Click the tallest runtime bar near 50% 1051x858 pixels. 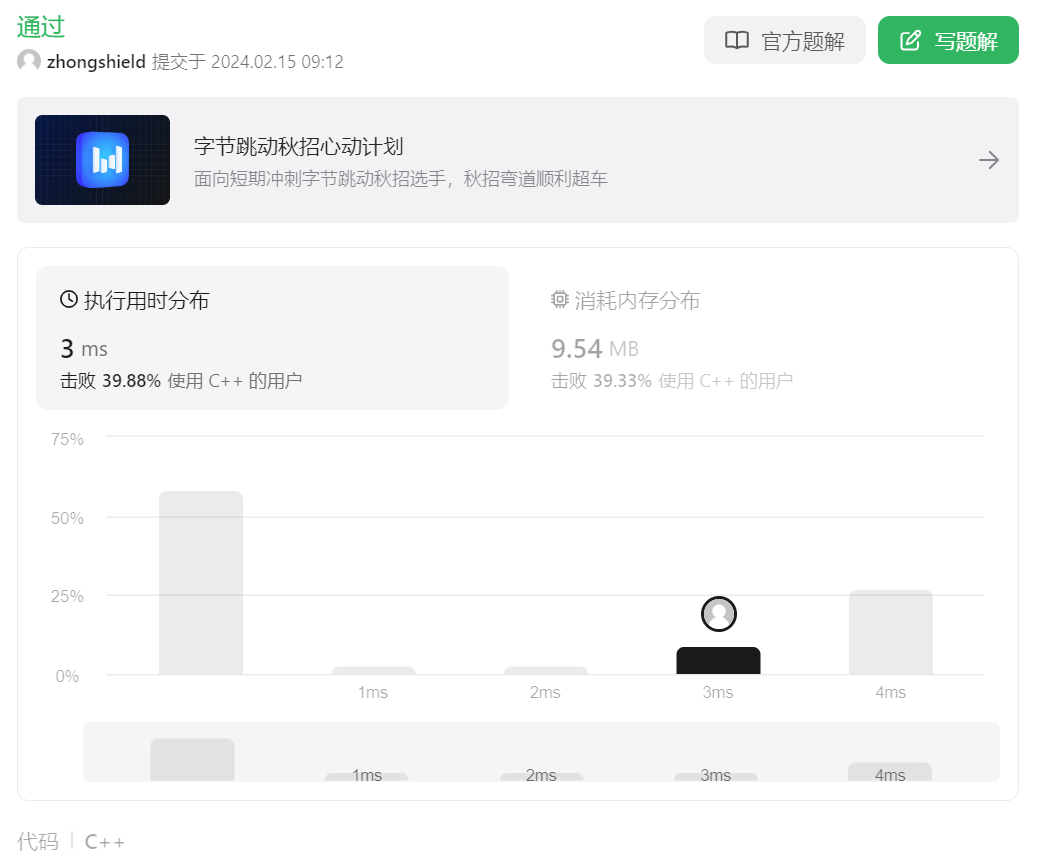(201, 583)
